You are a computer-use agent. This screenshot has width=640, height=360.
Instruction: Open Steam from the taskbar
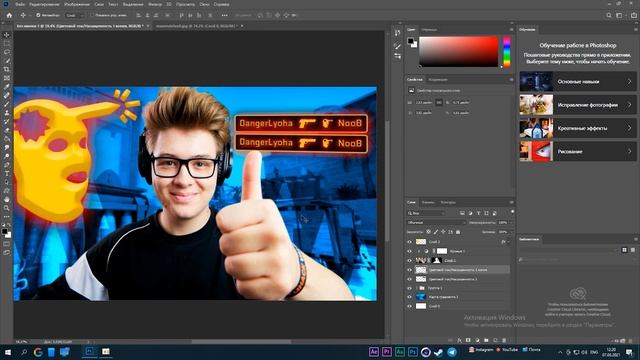(x=439, y=352)
